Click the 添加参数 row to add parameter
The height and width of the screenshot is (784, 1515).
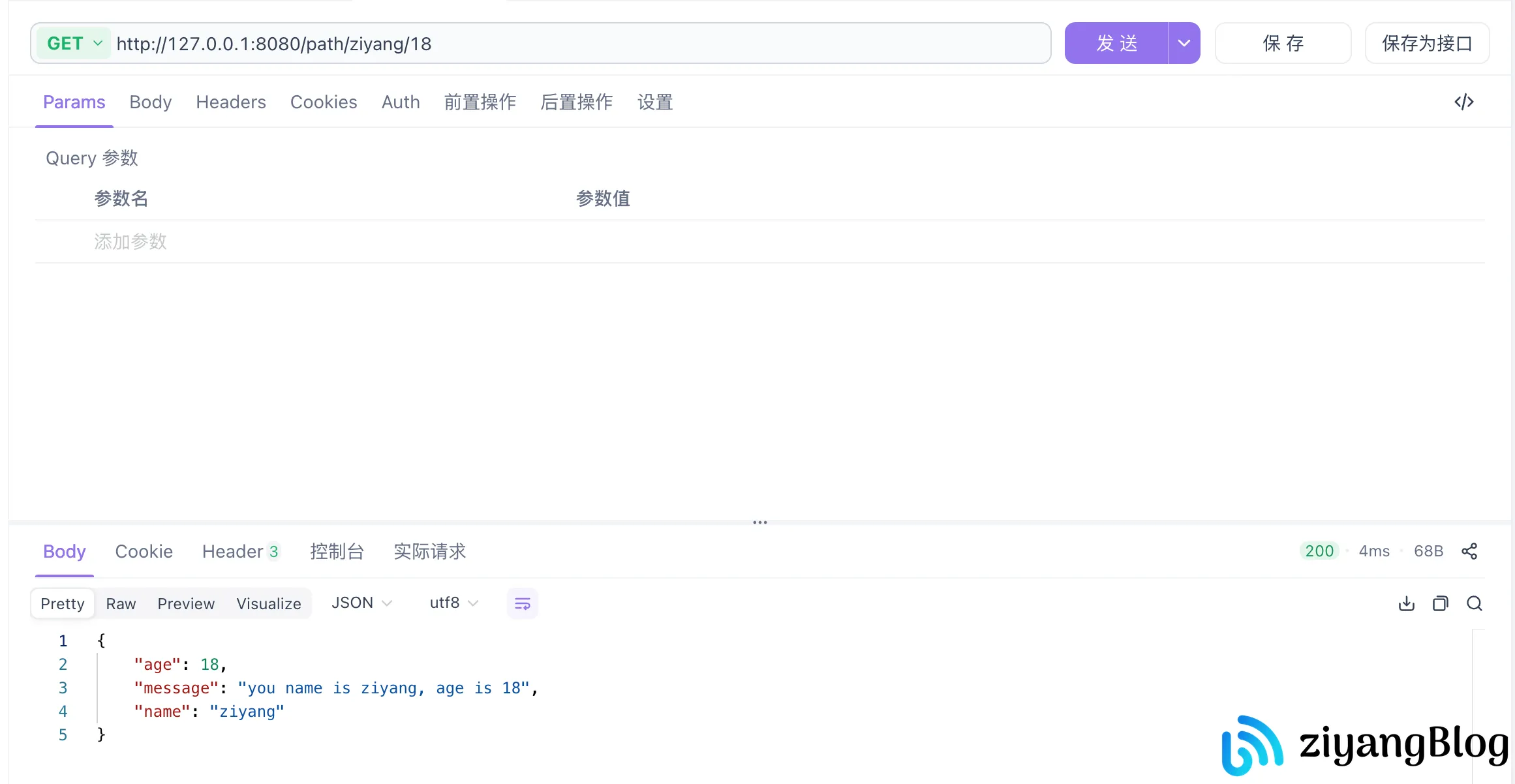(x=130, y=241)
